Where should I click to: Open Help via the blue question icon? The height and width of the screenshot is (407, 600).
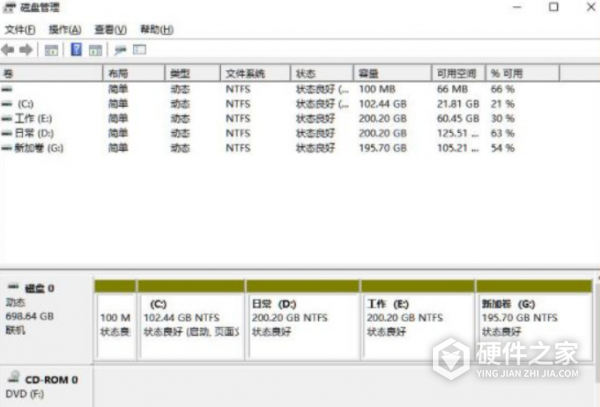point(76,49)
